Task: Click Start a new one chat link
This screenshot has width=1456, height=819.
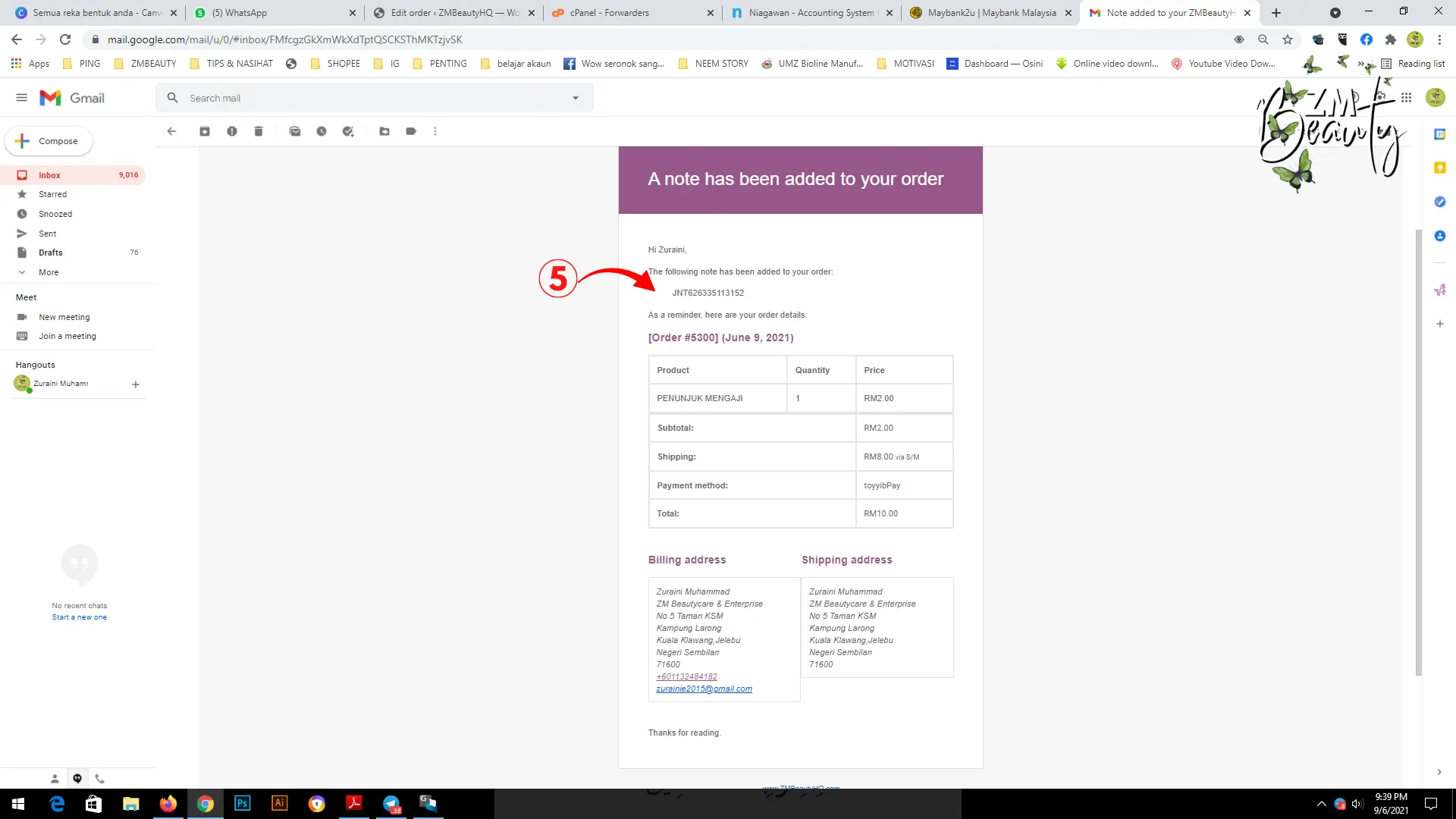Action: 79,617
